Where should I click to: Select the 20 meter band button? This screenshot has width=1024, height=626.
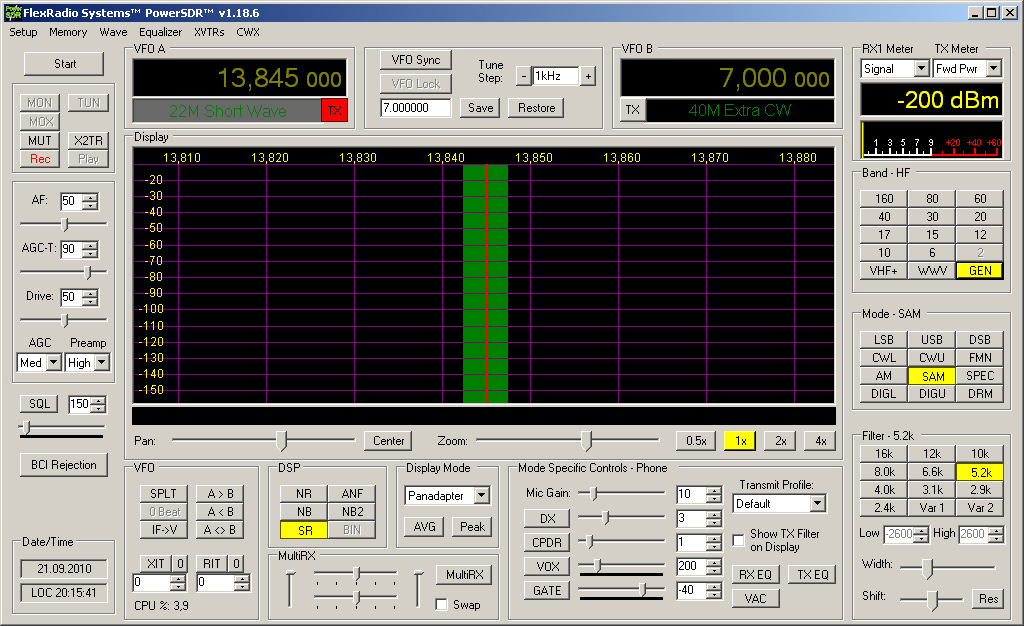click(x=980, y=217)
